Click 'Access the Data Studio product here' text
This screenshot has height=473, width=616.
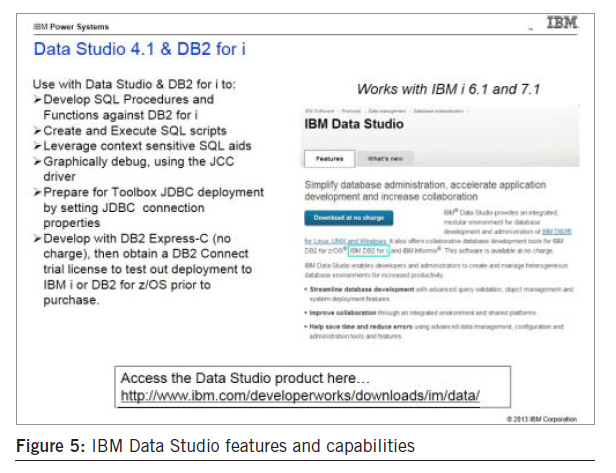coord(245,378)
